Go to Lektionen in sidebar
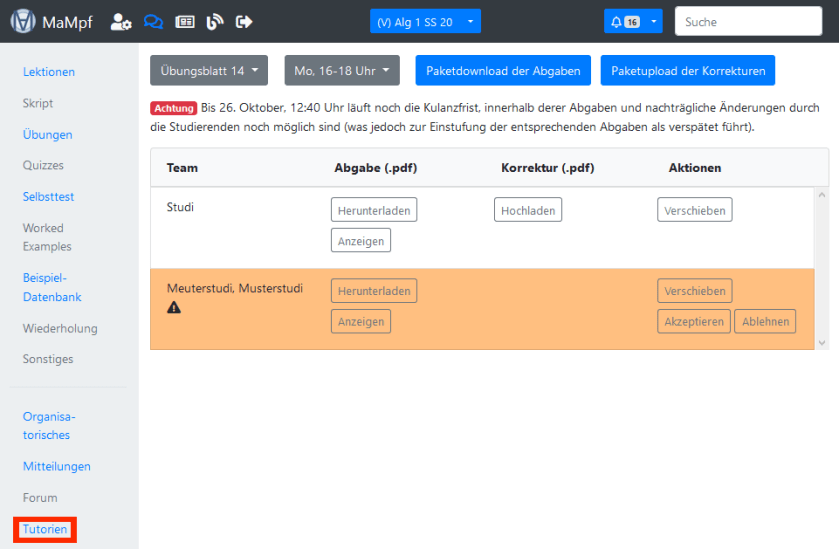839x549 pixels. (x=49, y=72)
